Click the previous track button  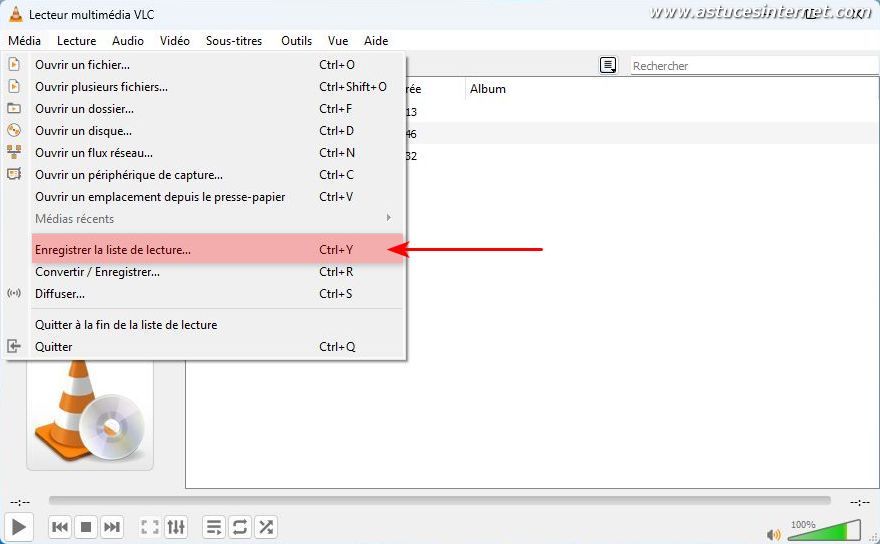[x=60, y=527]
